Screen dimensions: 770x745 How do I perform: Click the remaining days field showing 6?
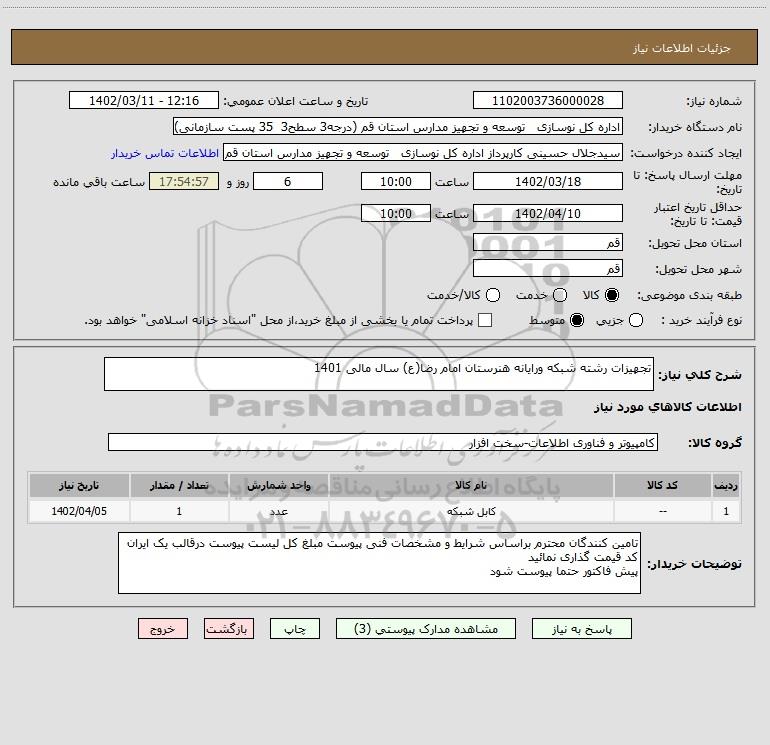pyautogui.click(x=288, y=181)
